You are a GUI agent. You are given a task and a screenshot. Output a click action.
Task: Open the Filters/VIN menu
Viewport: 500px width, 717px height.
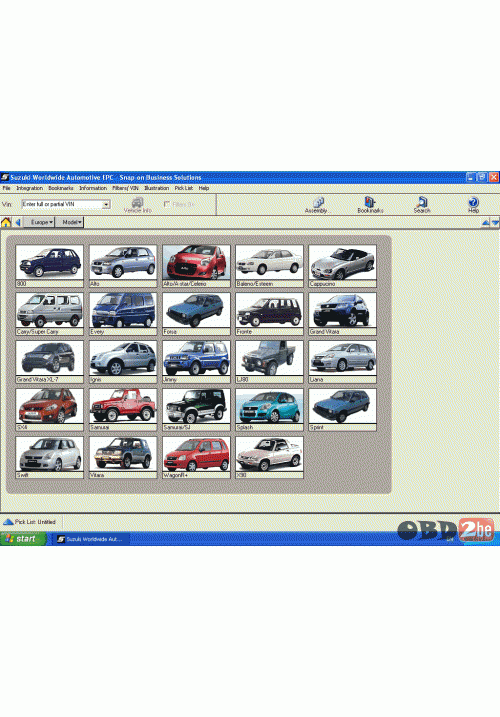click(x=125, y=188)
